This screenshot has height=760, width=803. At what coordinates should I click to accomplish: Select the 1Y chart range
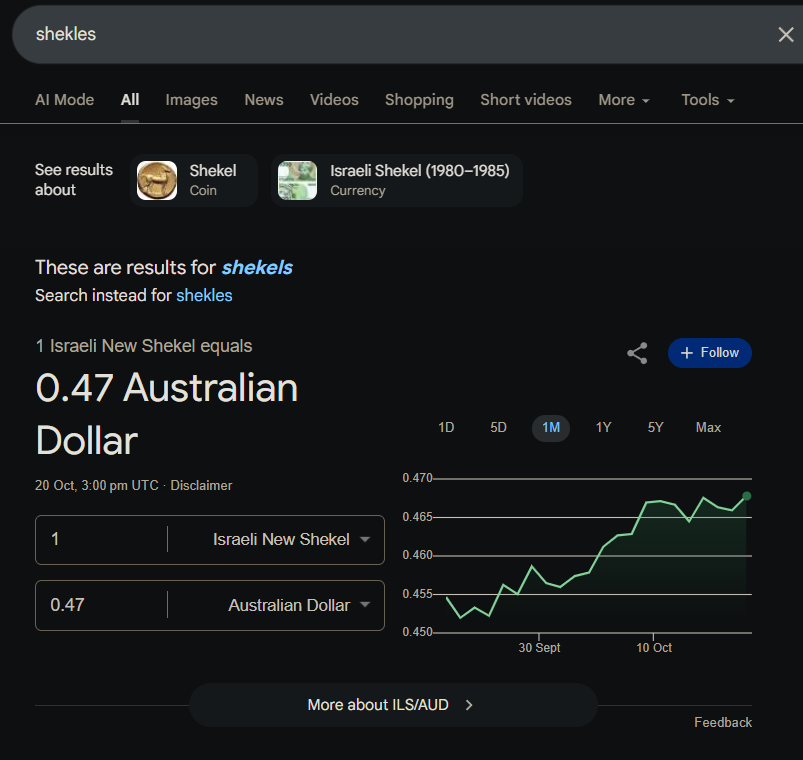(603, 428)
